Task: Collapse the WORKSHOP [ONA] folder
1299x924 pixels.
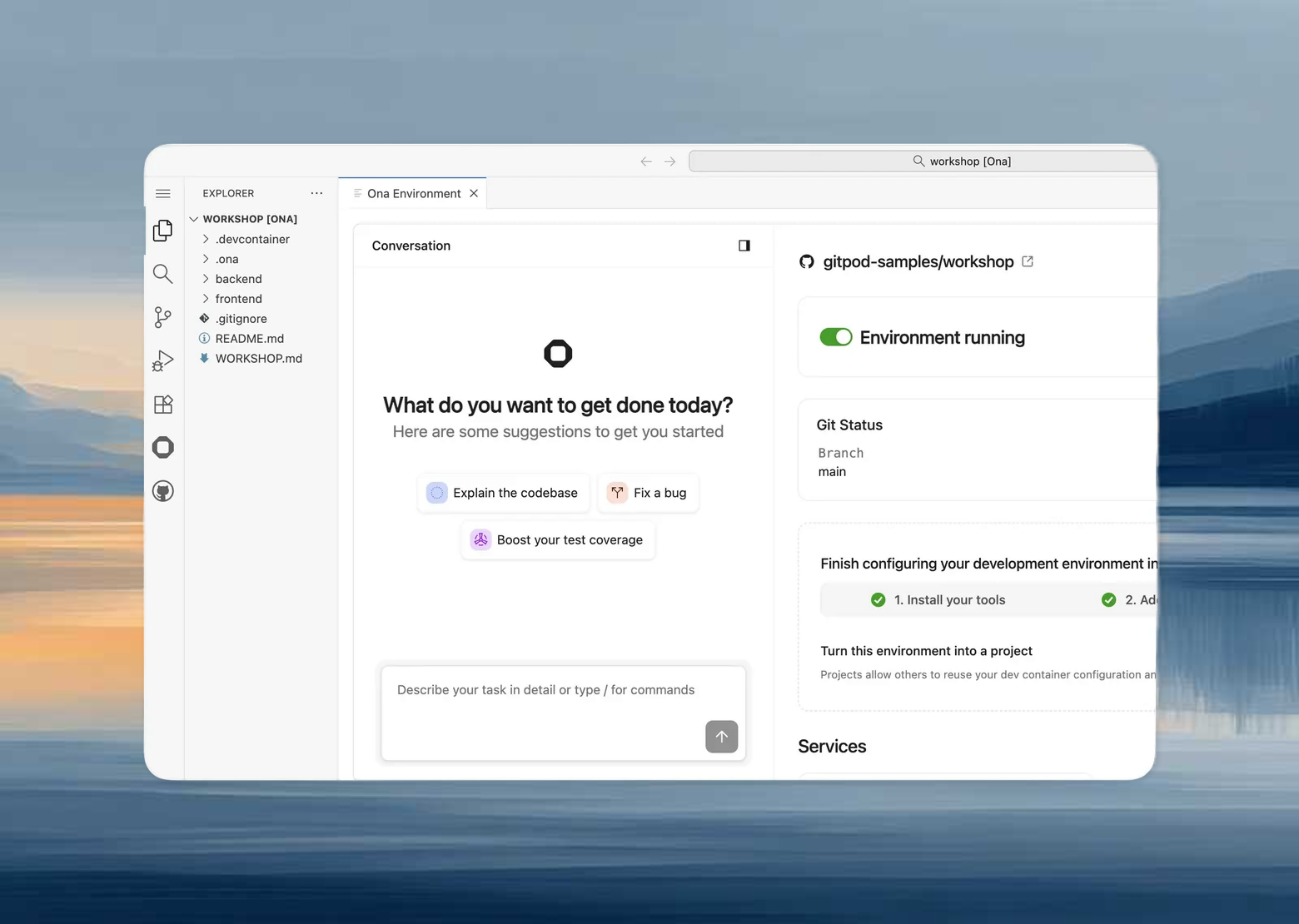Action: click(x=193, y=218)
